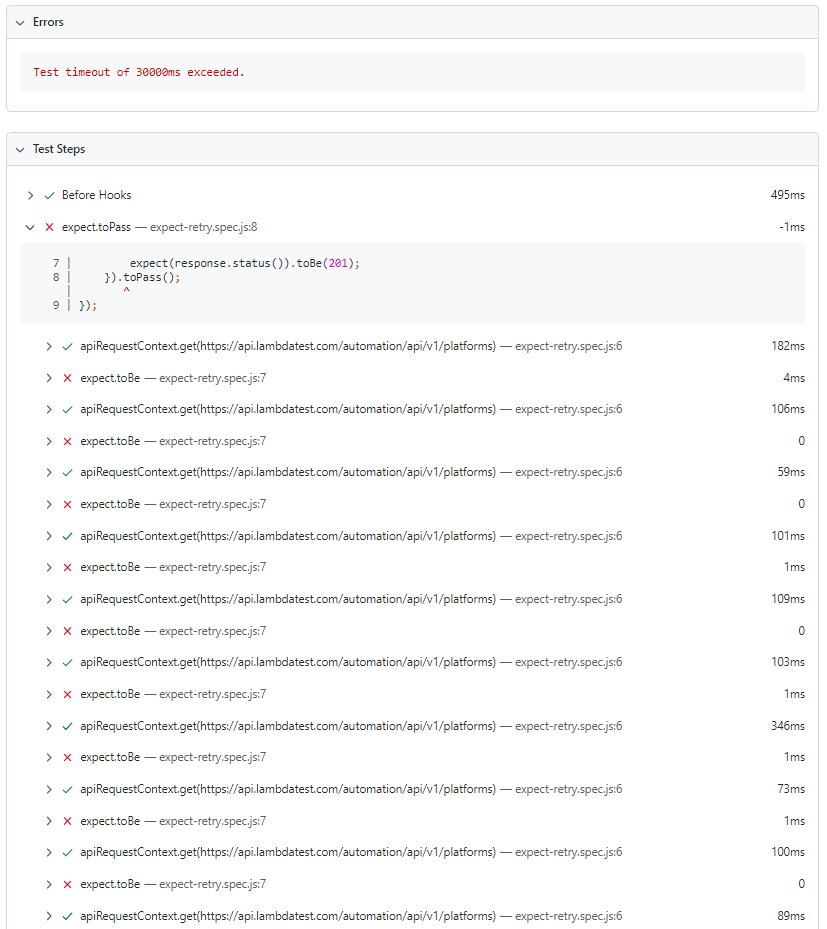Click the Test Steps header label
This screenshot has width=827, height=929.
(x=59, y=149)
